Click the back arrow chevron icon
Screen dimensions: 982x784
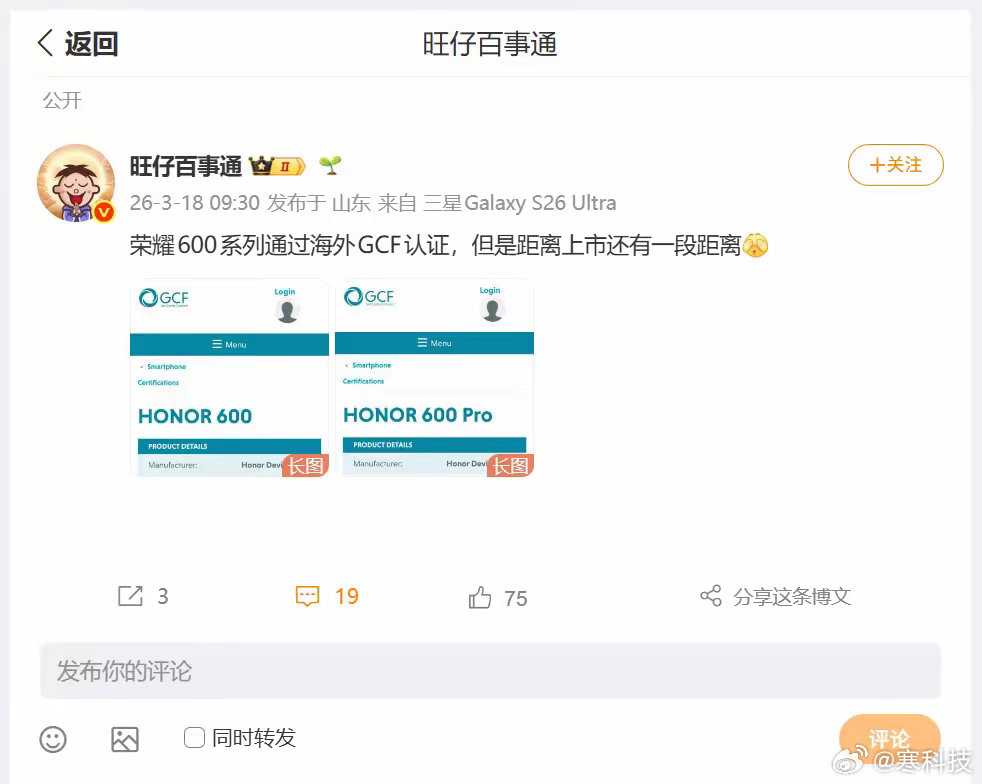(x=45, y=43)
